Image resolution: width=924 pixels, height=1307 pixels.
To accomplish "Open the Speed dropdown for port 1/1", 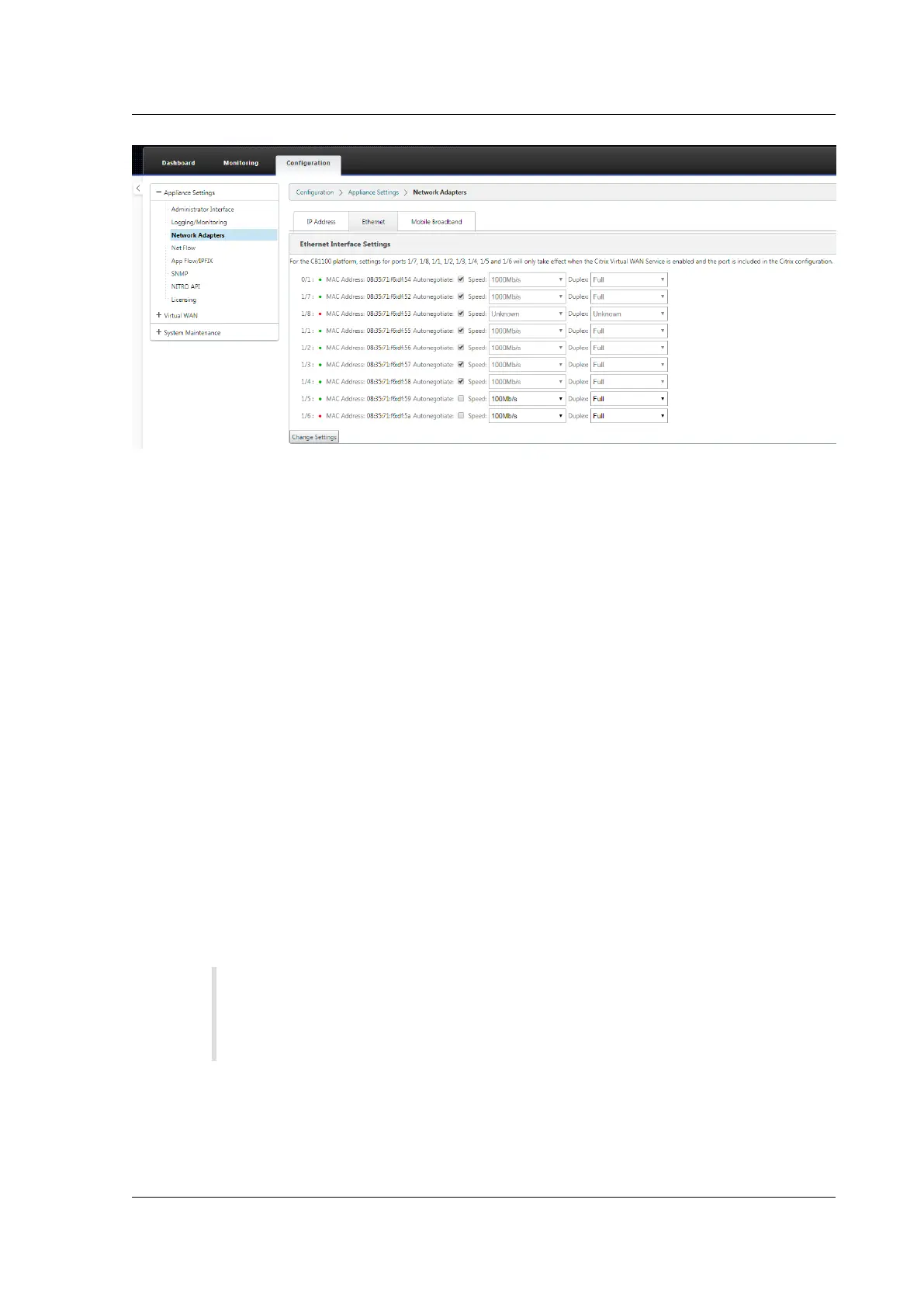I will 527,331.
